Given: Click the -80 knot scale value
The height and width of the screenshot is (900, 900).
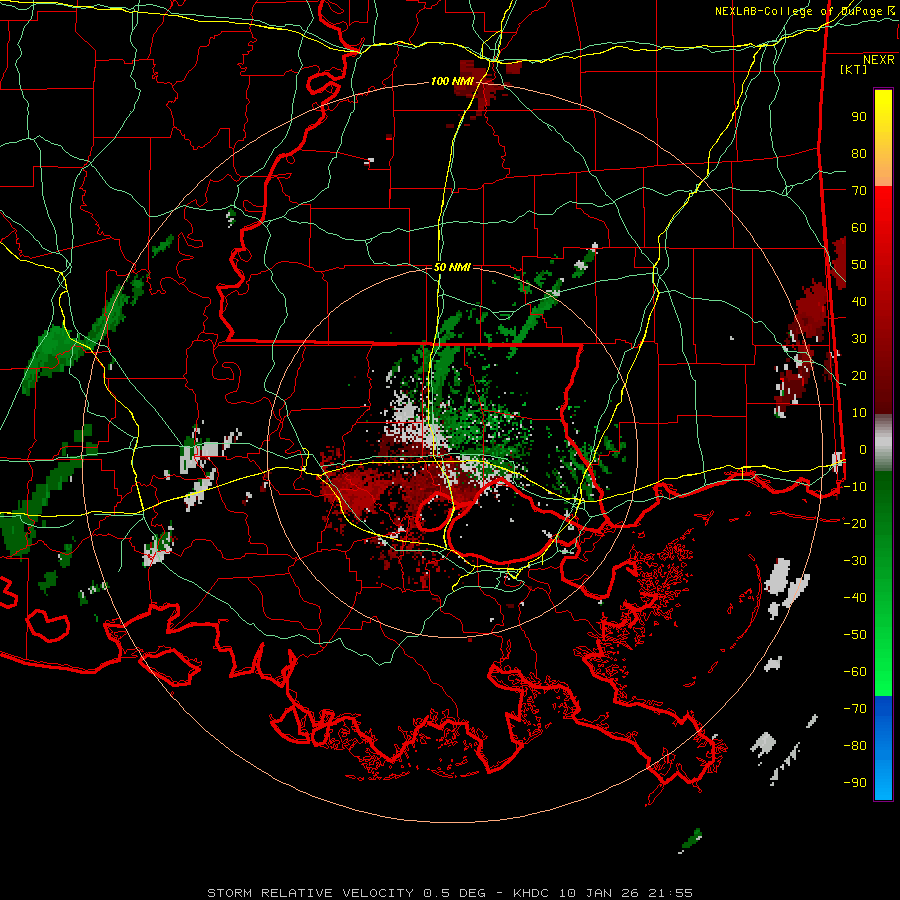Looking at the screenshot, I should 855,746.
